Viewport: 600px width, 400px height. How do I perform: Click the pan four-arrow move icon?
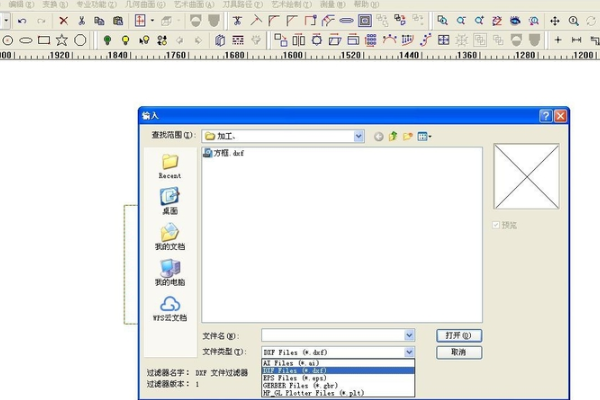(x=555, y=21)
